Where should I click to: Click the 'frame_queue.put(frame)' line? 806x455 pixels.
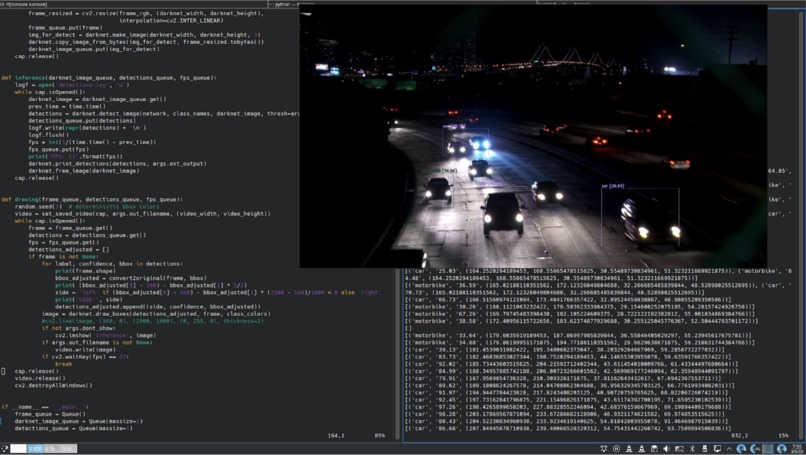tap(65, 28)
